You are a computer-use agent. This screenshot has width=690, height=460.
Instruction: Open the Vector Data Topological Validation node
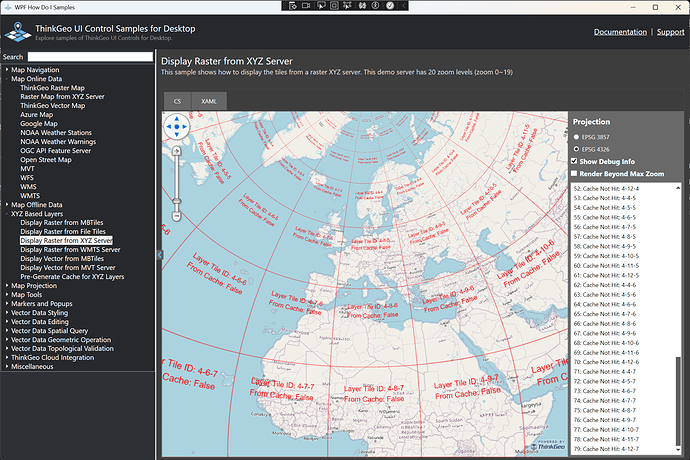[62, 349]
